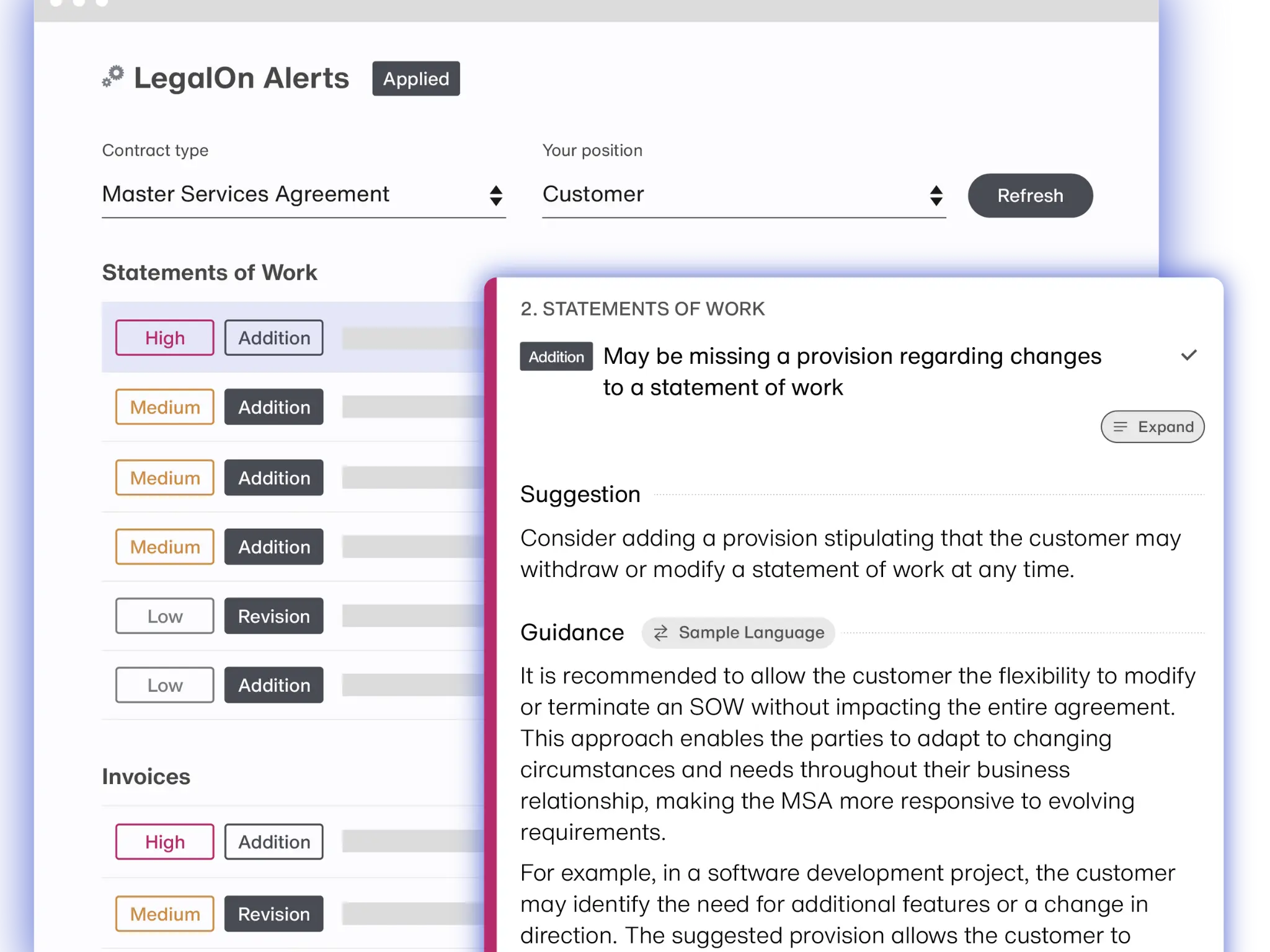Click the Revision tag in the first Low row

pyautogui.click(x=273, y=616)
